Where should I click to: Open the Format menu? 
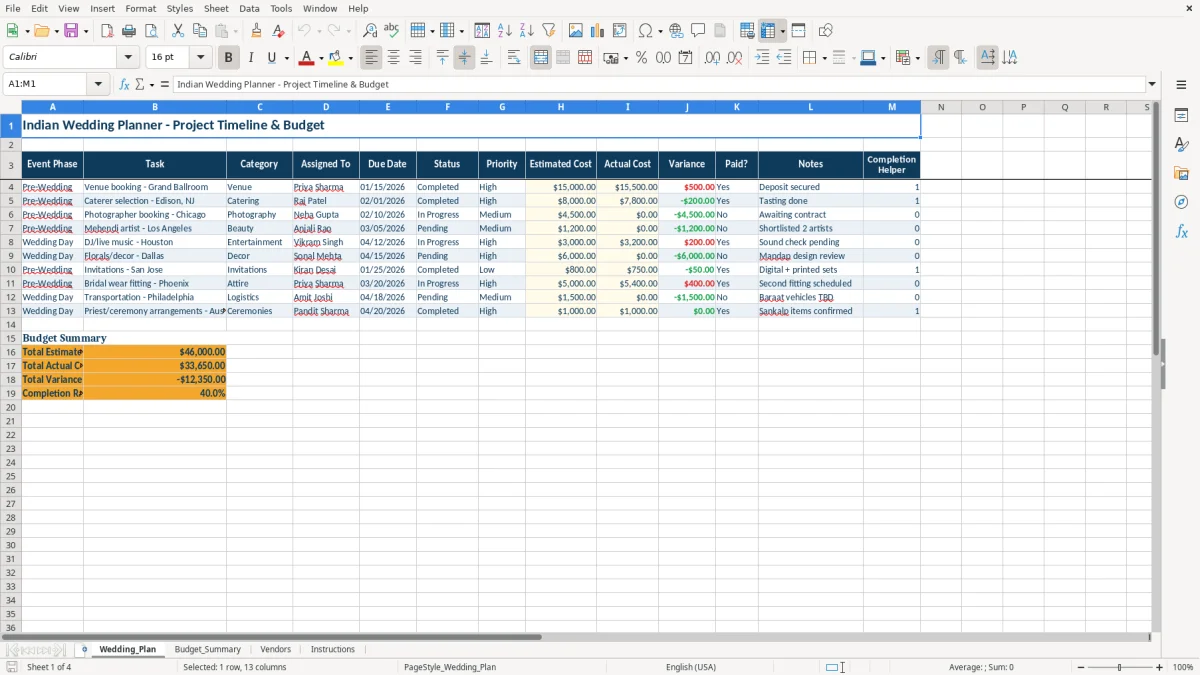coord(140,8)
